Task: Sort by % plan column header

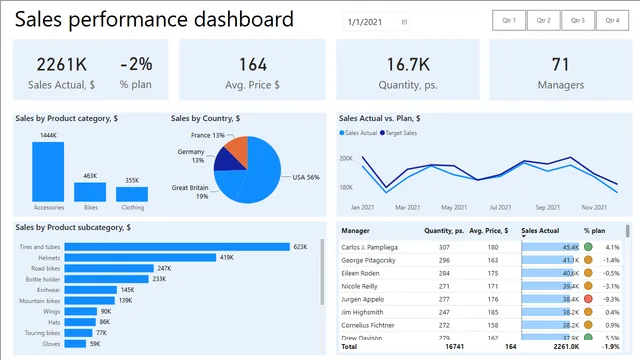Action: point(594,231)
